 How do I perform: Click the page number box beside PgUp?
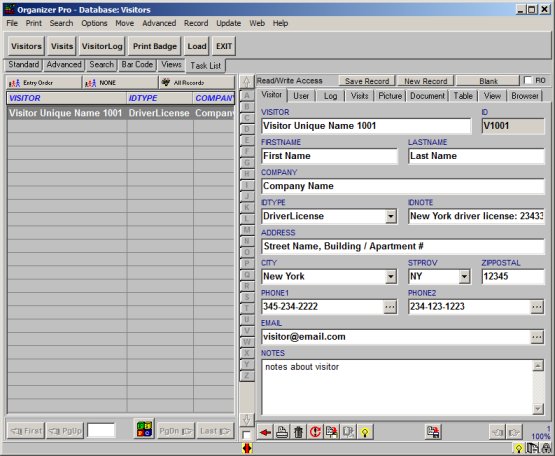coord(101,431)
